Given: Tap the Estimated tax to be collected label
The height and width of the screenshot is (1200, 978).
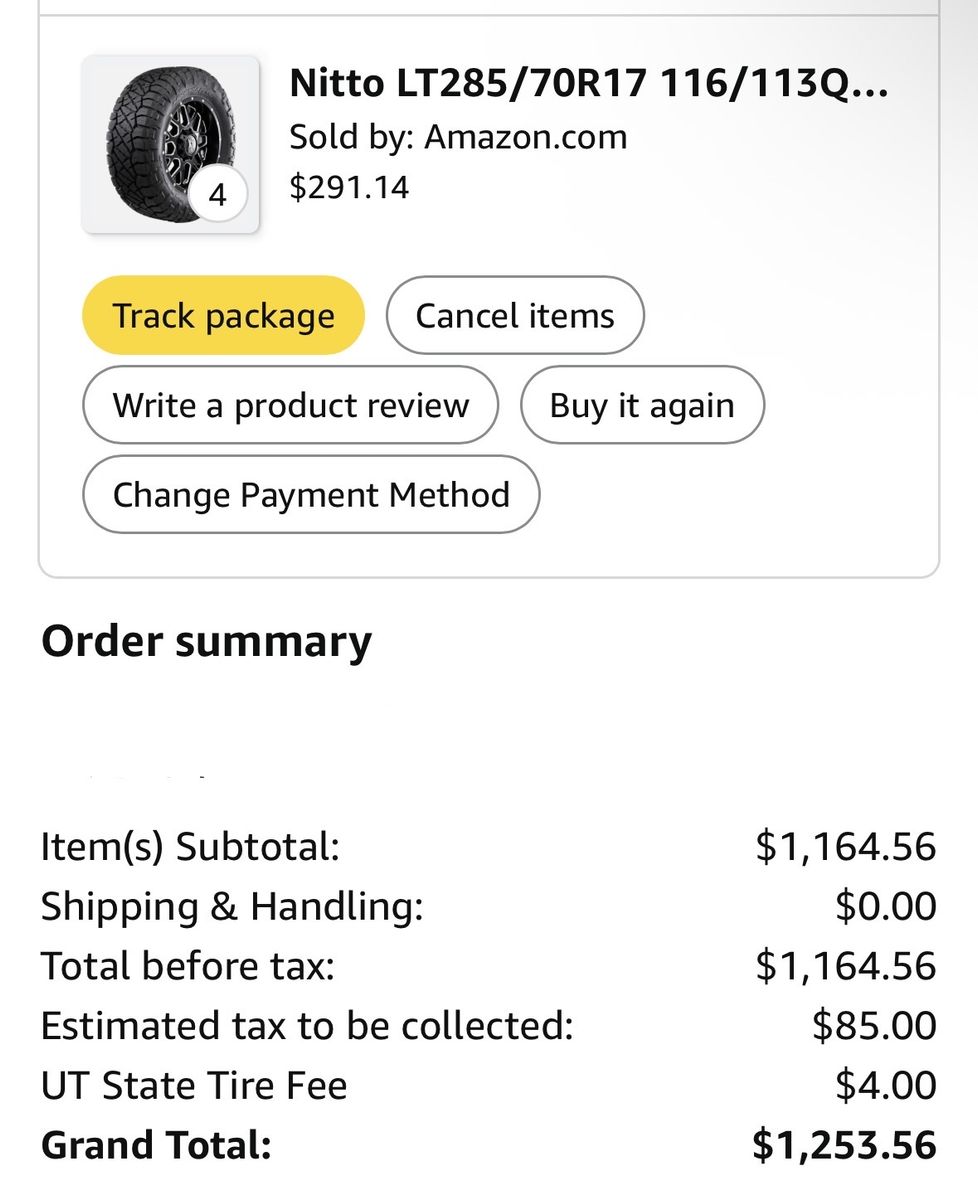Looking at the screenshot, I should (307, 1026).
